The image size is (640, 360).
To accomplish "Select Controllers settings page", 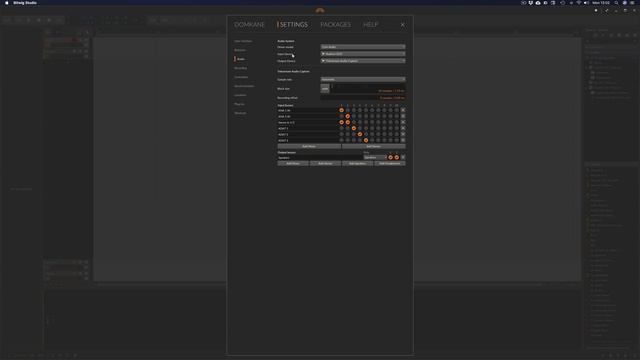I will tap(241, 77).
